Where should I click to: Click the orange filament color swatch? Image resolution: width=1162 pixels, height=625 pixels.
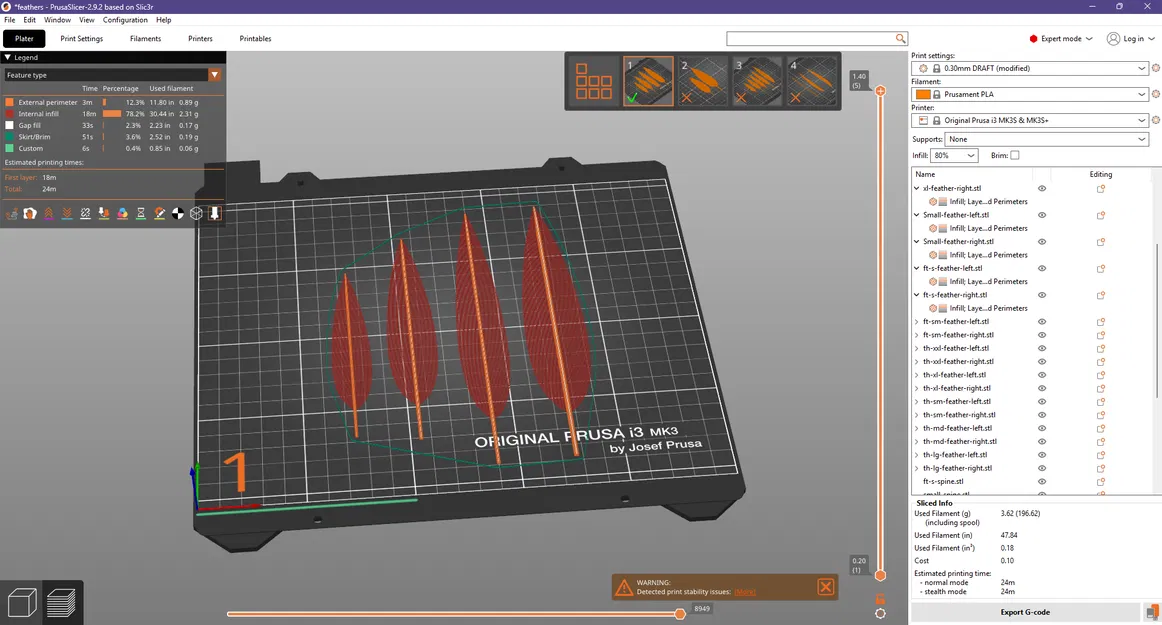[923, 94]
